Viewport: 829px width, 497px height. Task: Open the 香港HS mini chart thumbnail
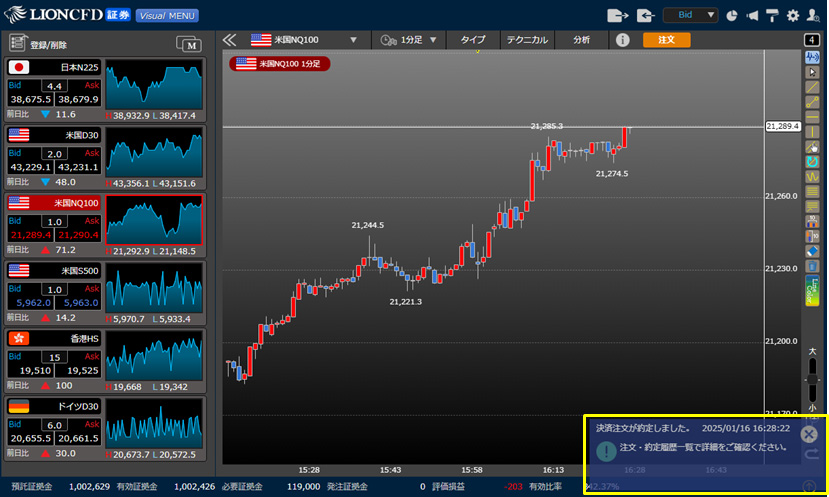coord(154,355)
